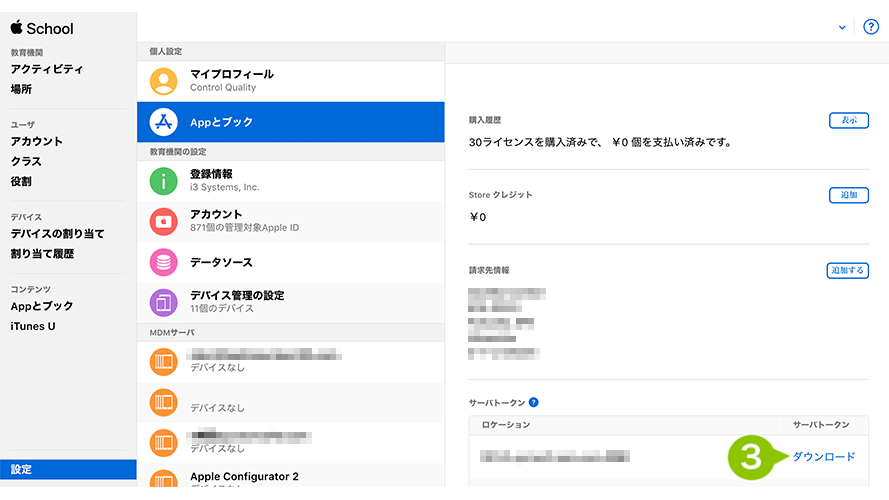Open アクティビティ in the sidebar

click(x=46, y=69)
